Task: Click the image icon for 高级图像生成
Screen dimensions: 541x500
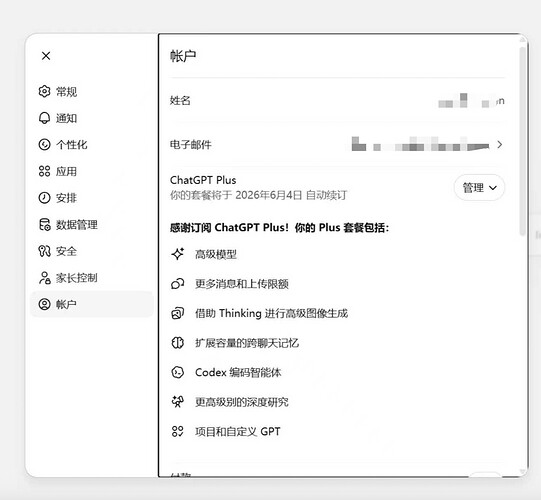Action: pyautogui.click(x=178, y=313)
